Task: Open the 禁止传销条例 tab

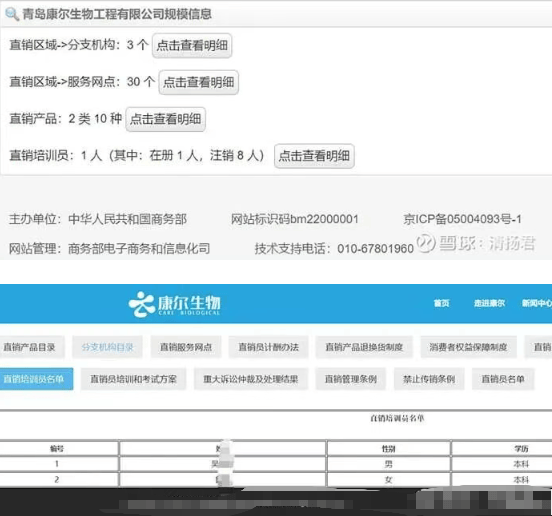Action: point(429,379)
